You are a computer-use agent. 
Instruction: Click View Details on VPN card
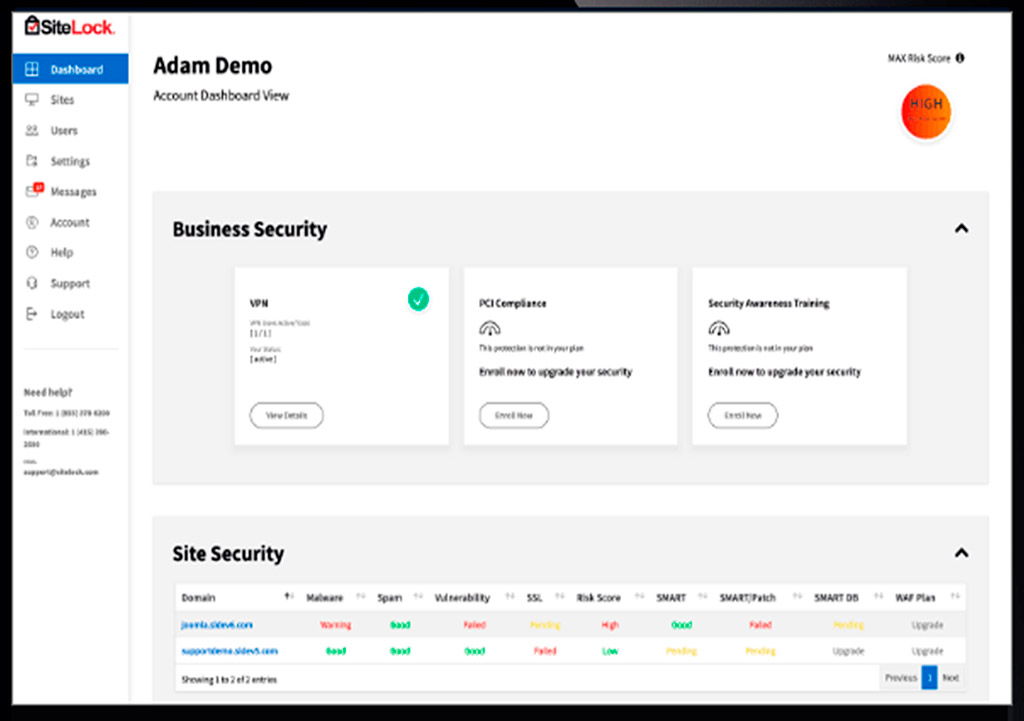click(286, 415)
